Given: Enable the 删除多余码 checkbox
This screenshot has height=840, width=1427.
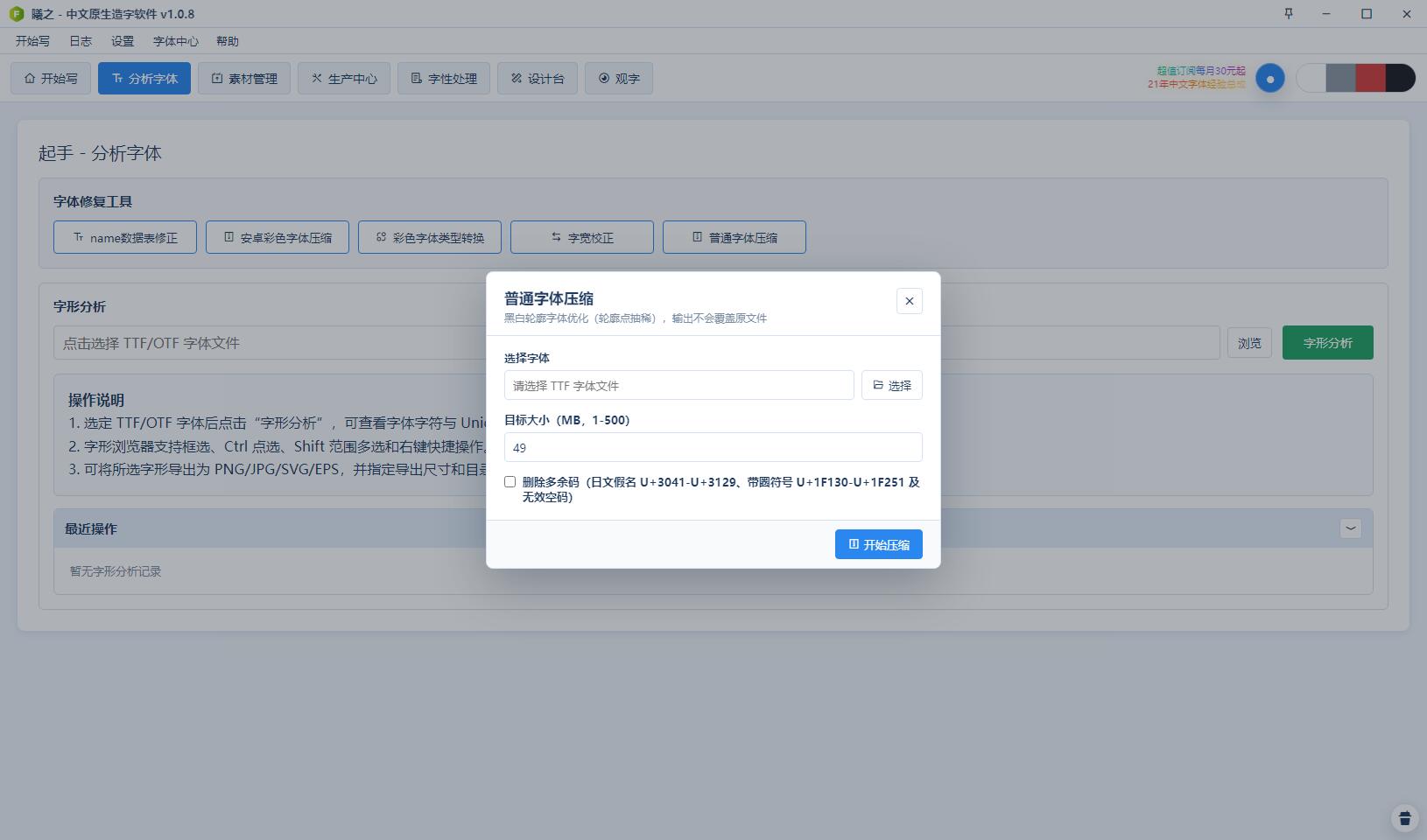Looking at the screenshot, I should click(x=510, y=482).
